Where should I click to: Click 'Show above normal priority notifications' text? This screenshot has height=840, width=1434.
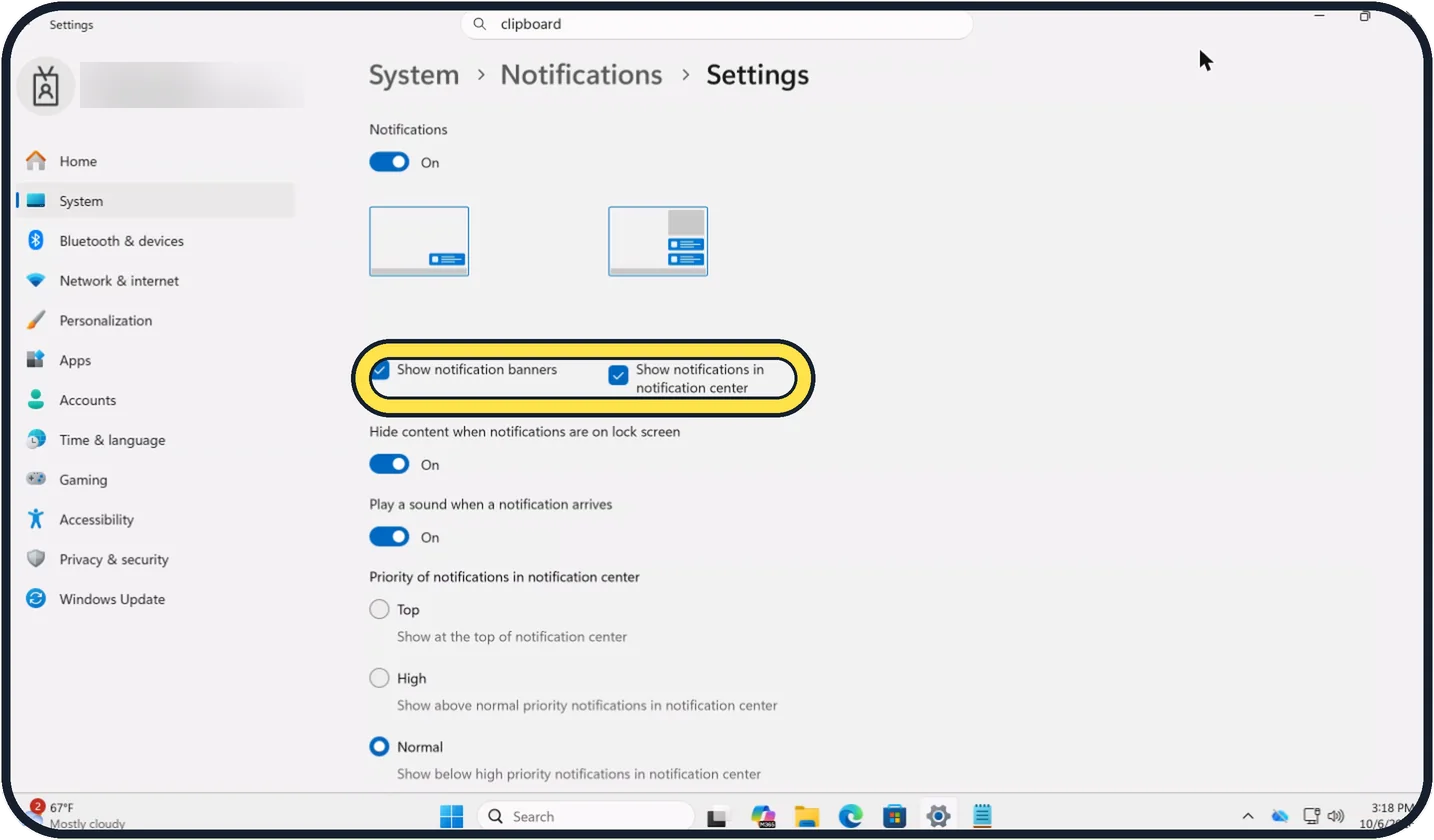point(587,705)
